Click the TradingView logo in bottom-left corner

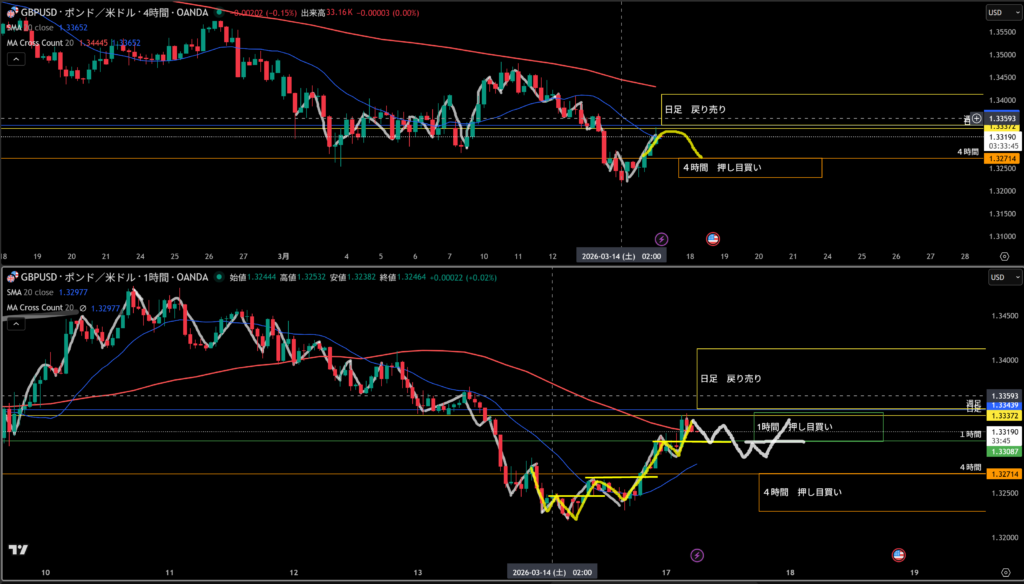pyautogui.click(x=17, y=549)
